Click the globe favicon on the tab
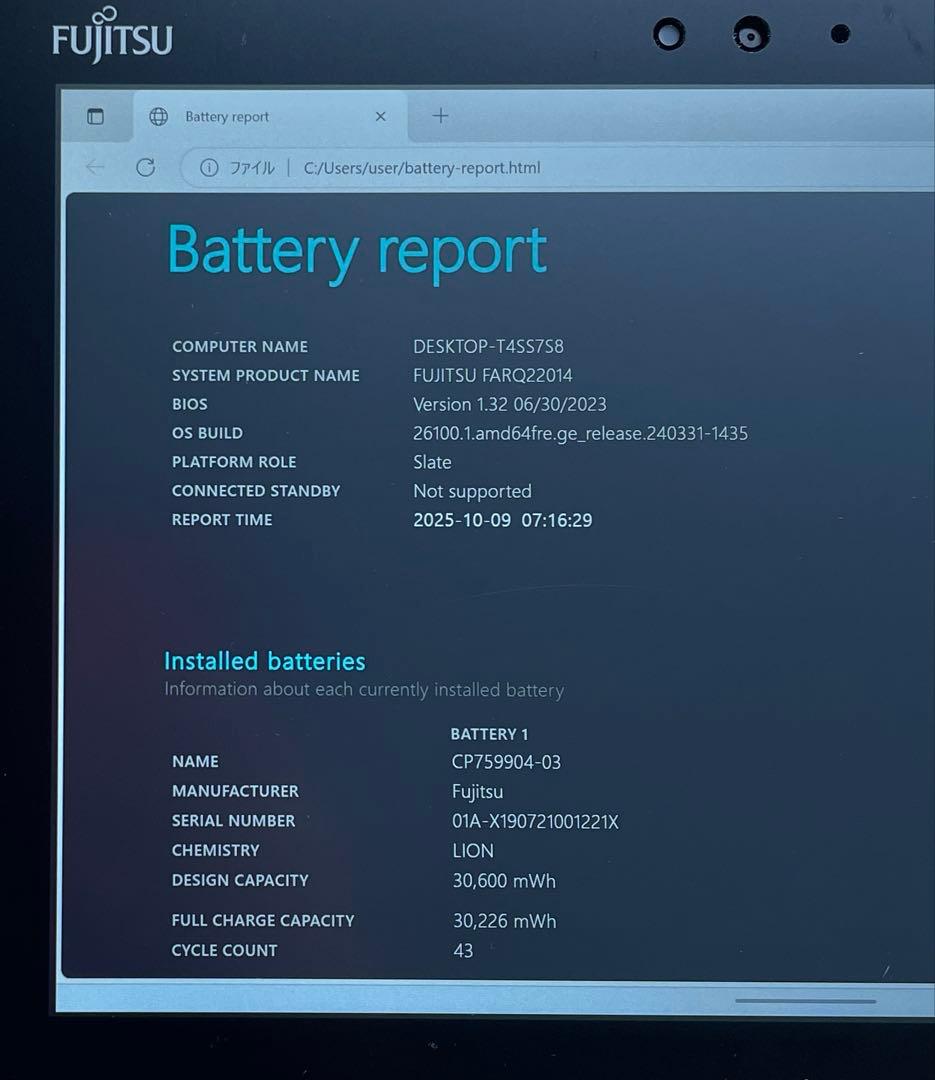The width and height of the screenshot is (935, 1080). (x=158, y=116)
